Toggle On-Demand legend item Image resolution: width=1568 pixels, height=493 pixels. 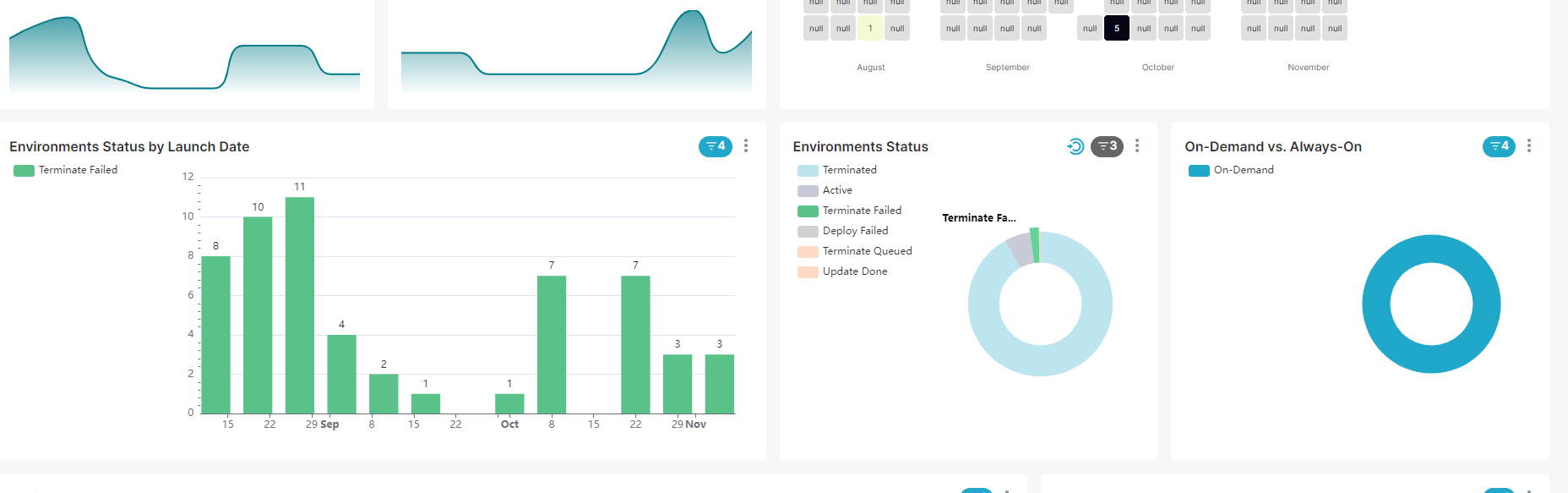click(x=1243, y=170)
